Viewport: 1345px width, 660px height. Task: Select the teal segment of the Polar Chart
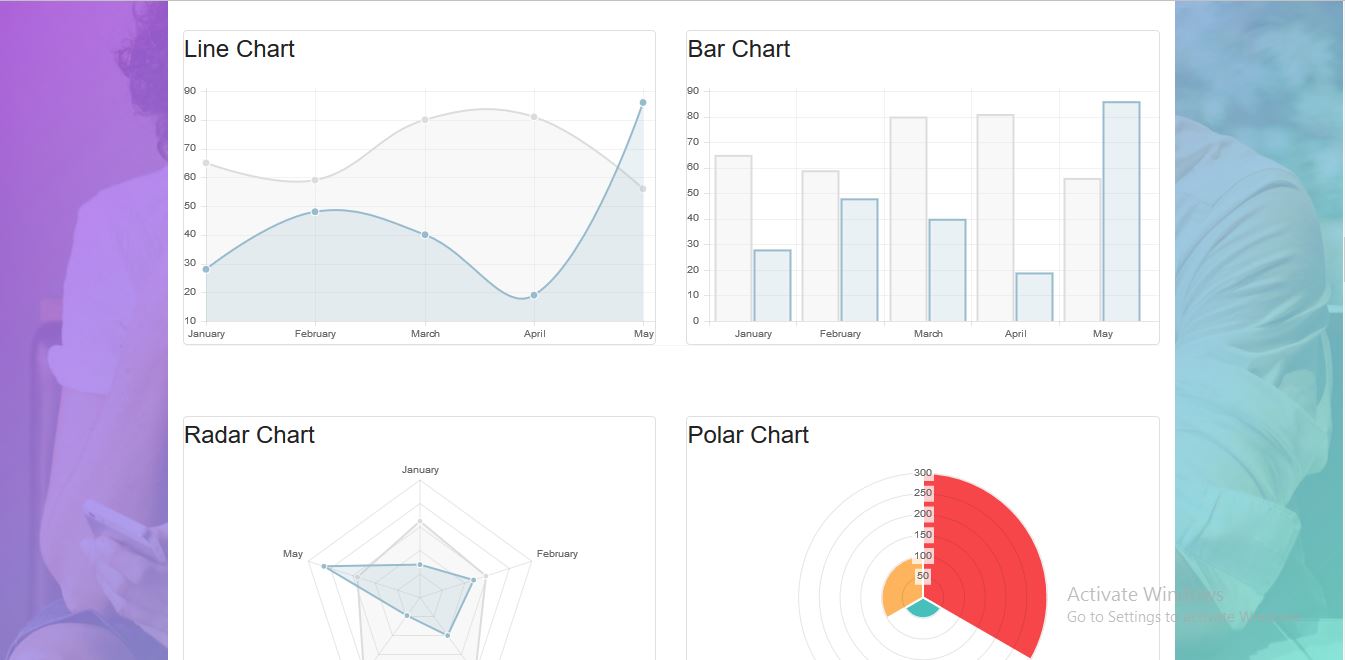pos(922,607)
